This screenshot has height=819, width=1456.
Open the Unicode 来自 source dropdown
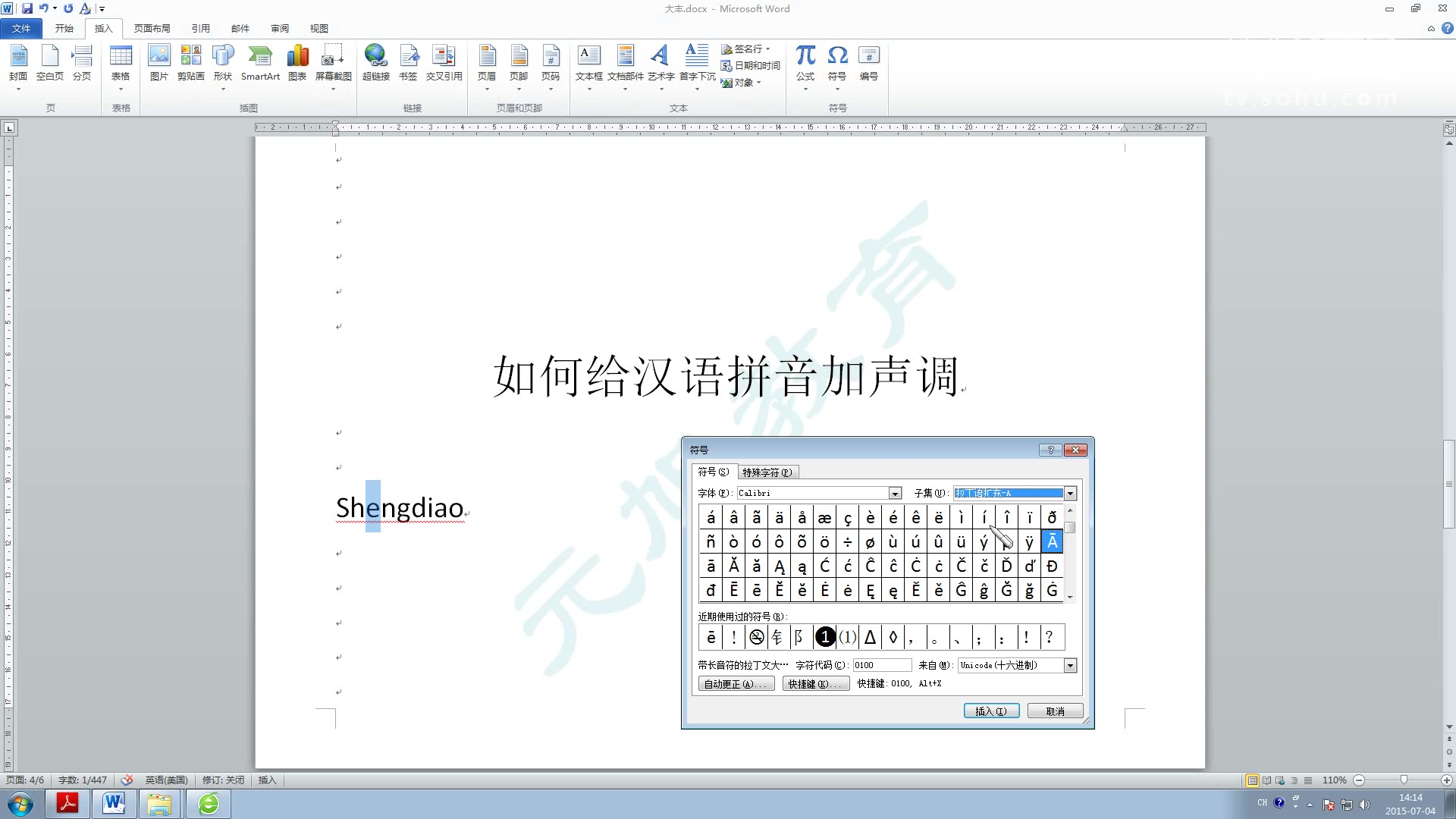point(1070,666)
